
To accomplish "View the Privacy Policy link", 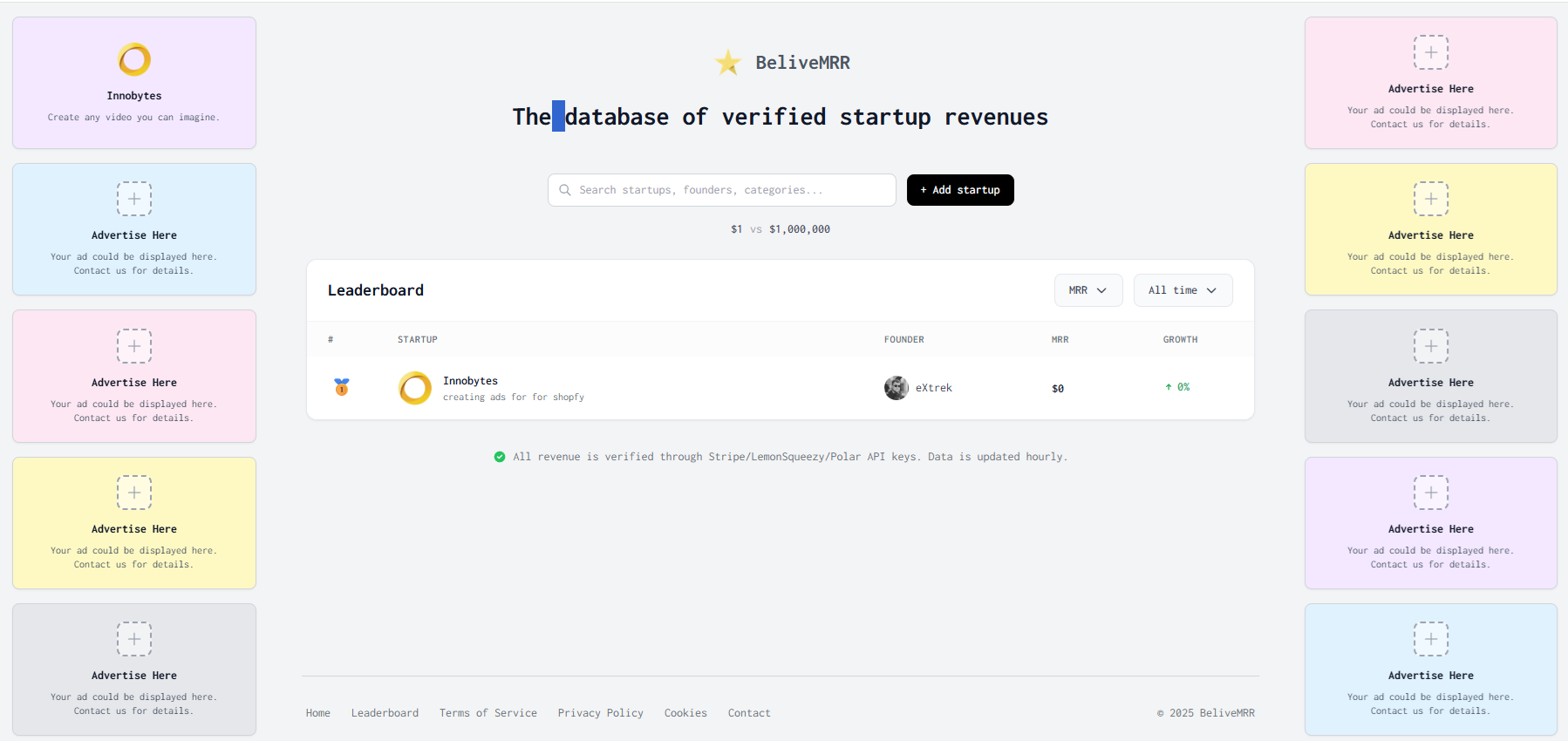I will (600, 712).
